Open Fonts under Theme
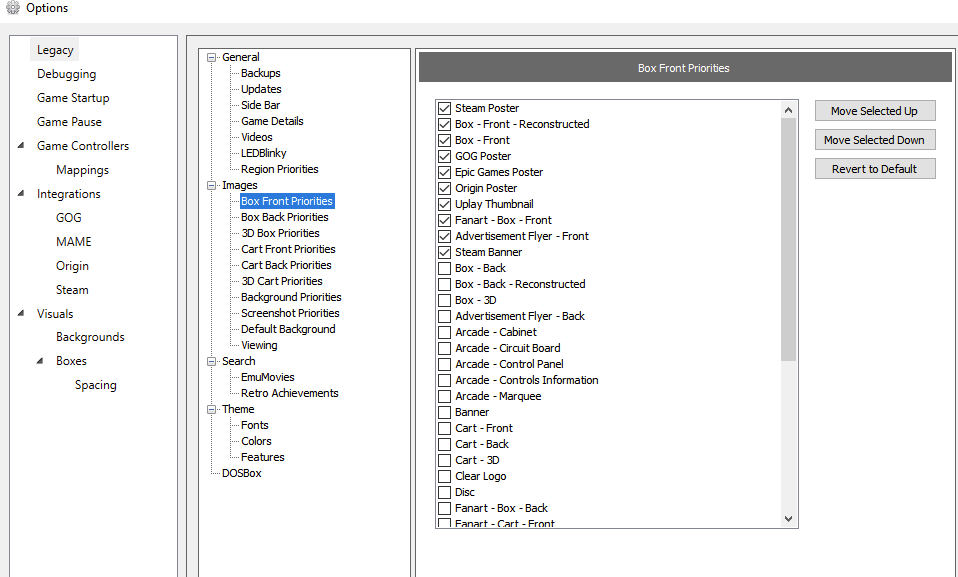The height and width of the screenshot is (577, 958). [x=254, y=425]
